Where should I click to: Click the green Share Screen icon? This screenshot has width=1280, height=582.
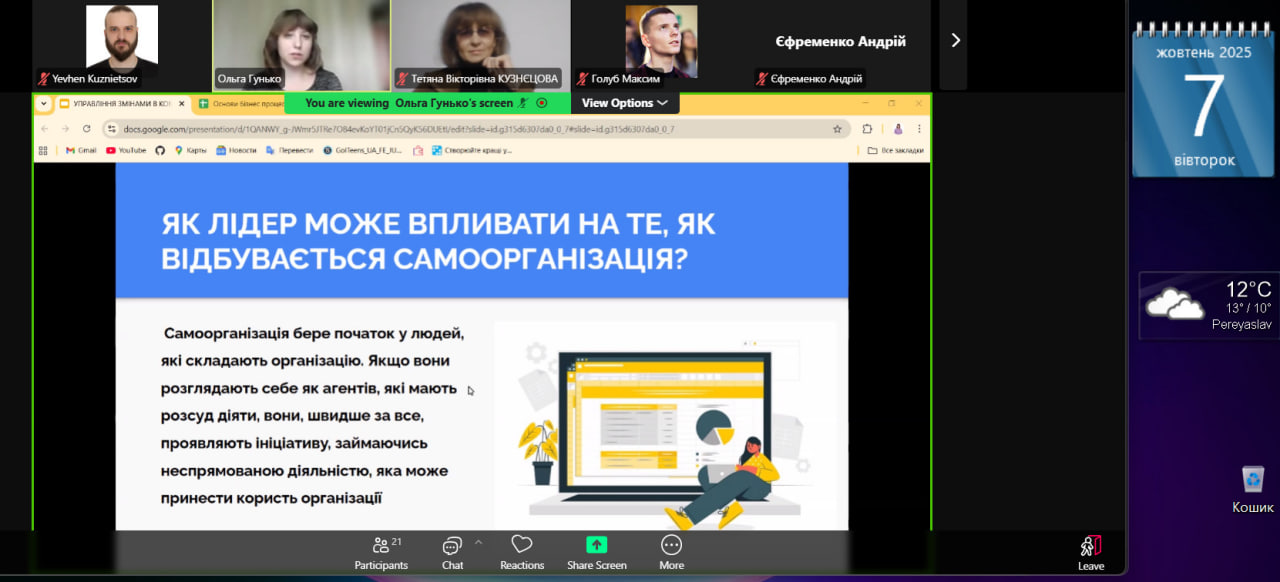[x=596, y=545]
